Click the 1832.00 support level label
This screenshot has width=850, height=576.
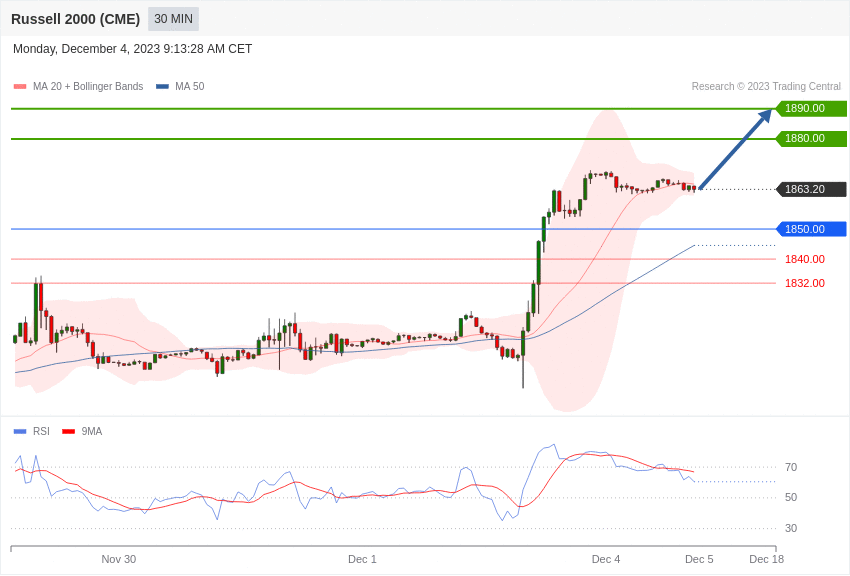point(804,283)
